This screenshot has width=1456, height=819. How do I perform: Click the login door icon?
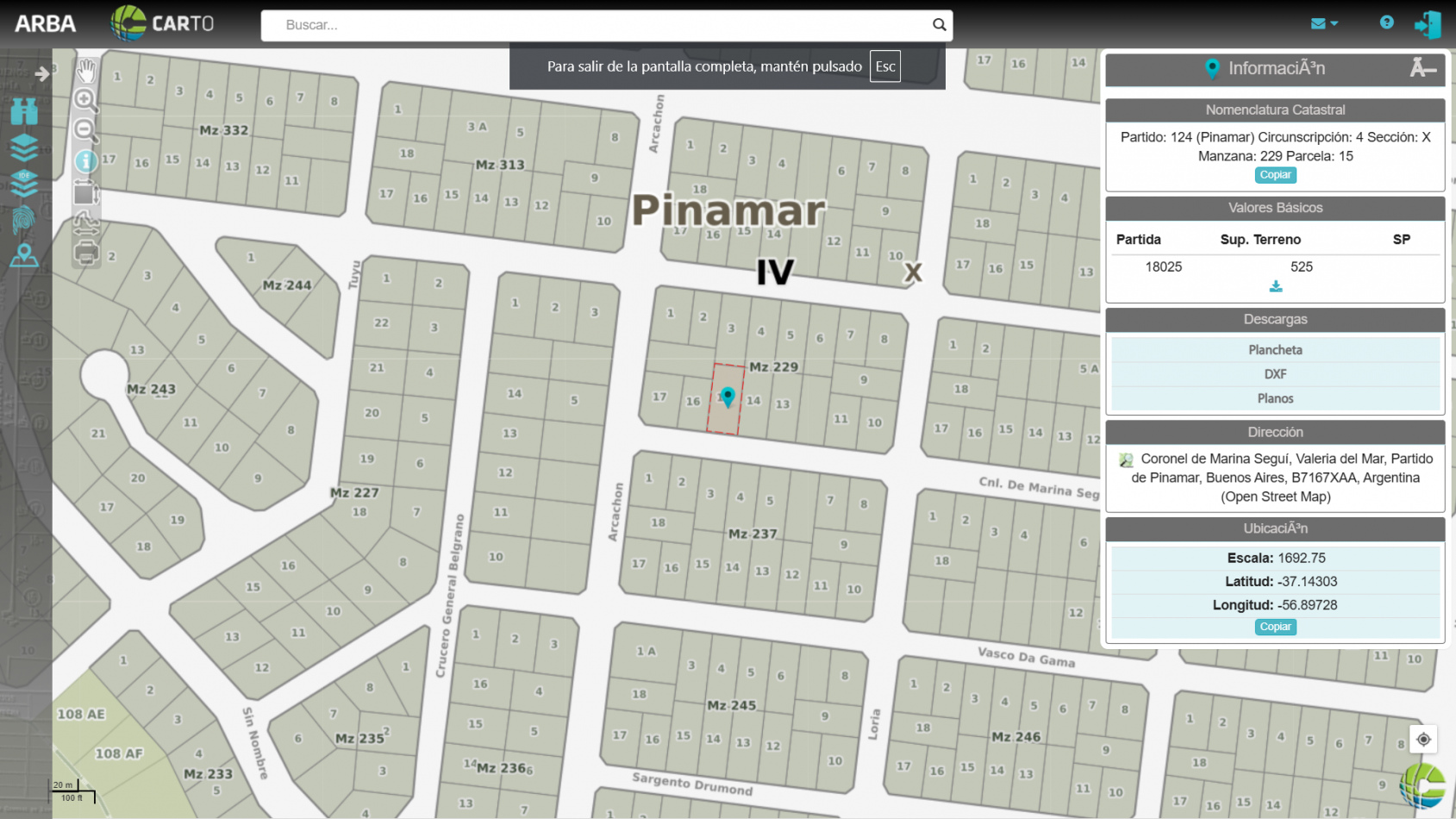pyautogui.click(x=1428, y=24)
